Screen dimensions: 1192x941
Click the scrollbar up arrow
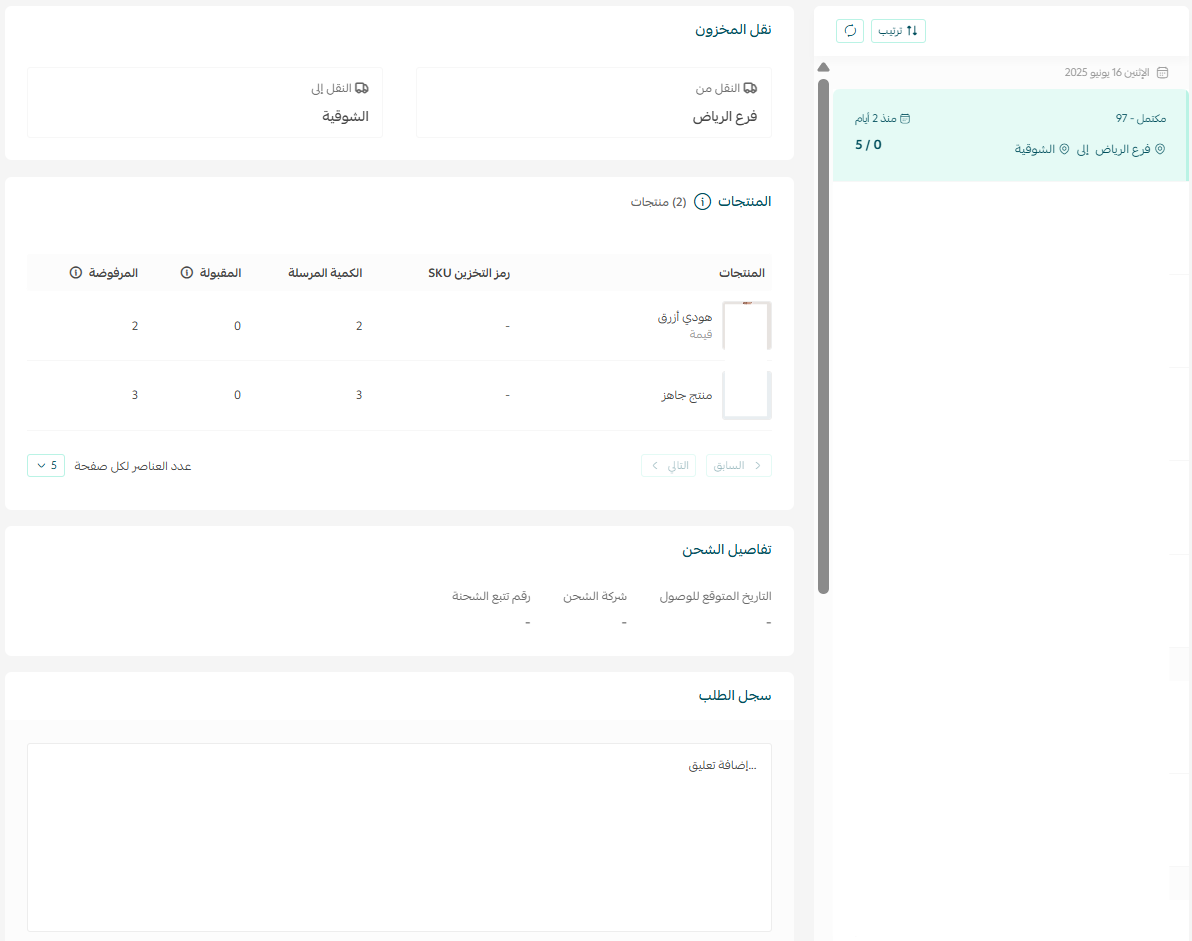(x=823, y=67)
